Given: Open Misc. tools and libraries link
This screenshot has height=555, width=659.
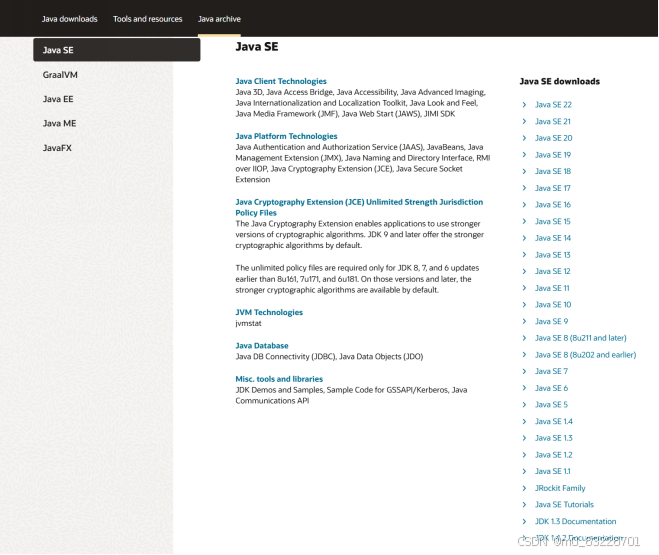Looking at the screenshot, I should point(279,379).
